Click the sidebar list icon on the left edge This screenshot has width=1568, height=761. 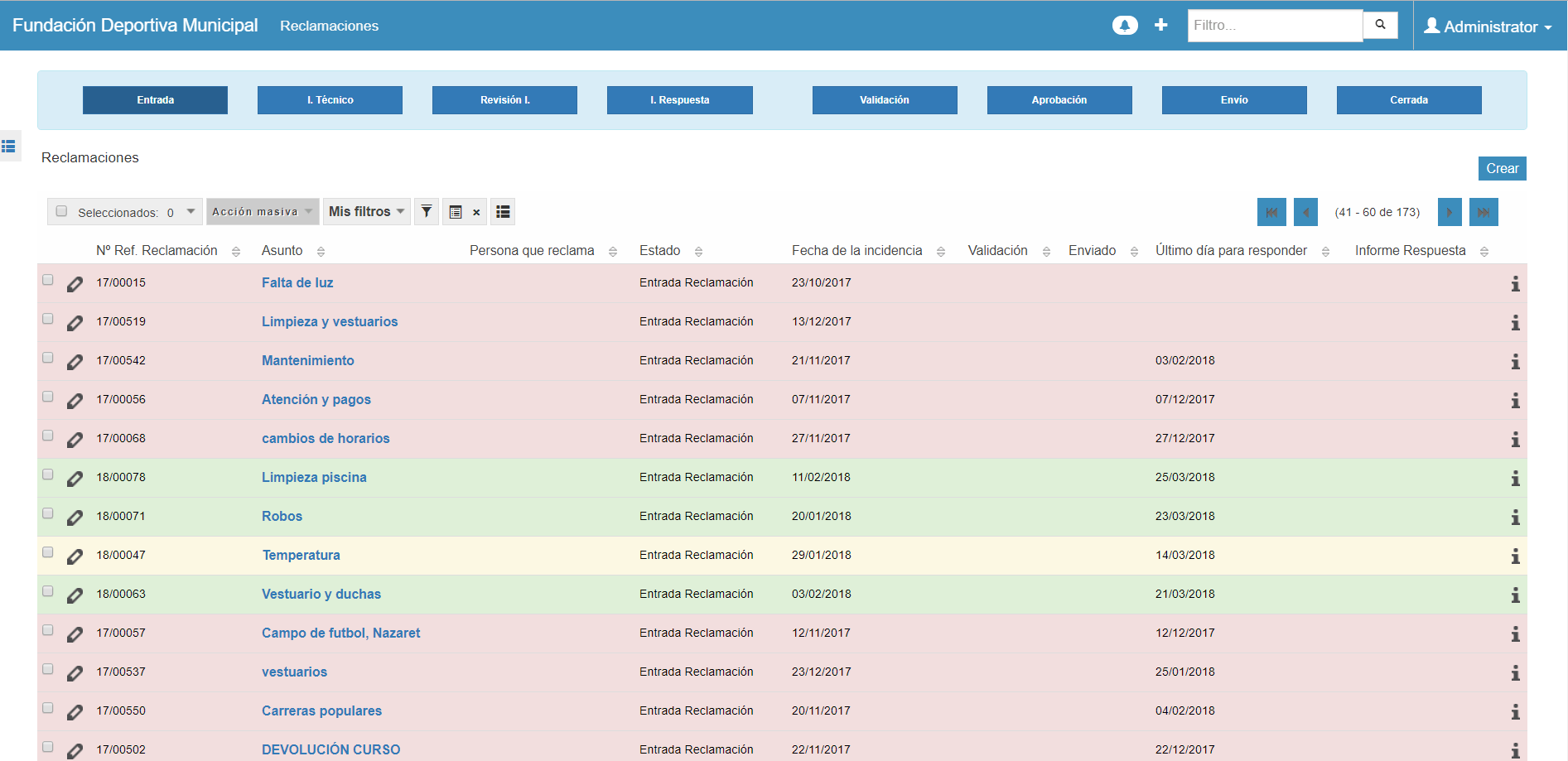[11, 147]
